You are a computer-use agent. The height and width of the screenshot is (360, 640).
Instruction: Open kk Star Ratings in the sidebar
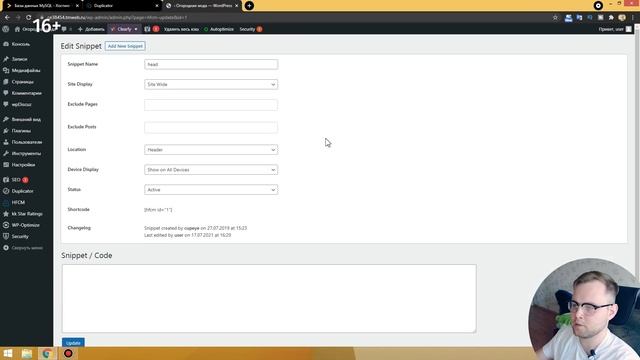(x=27, y=214)
